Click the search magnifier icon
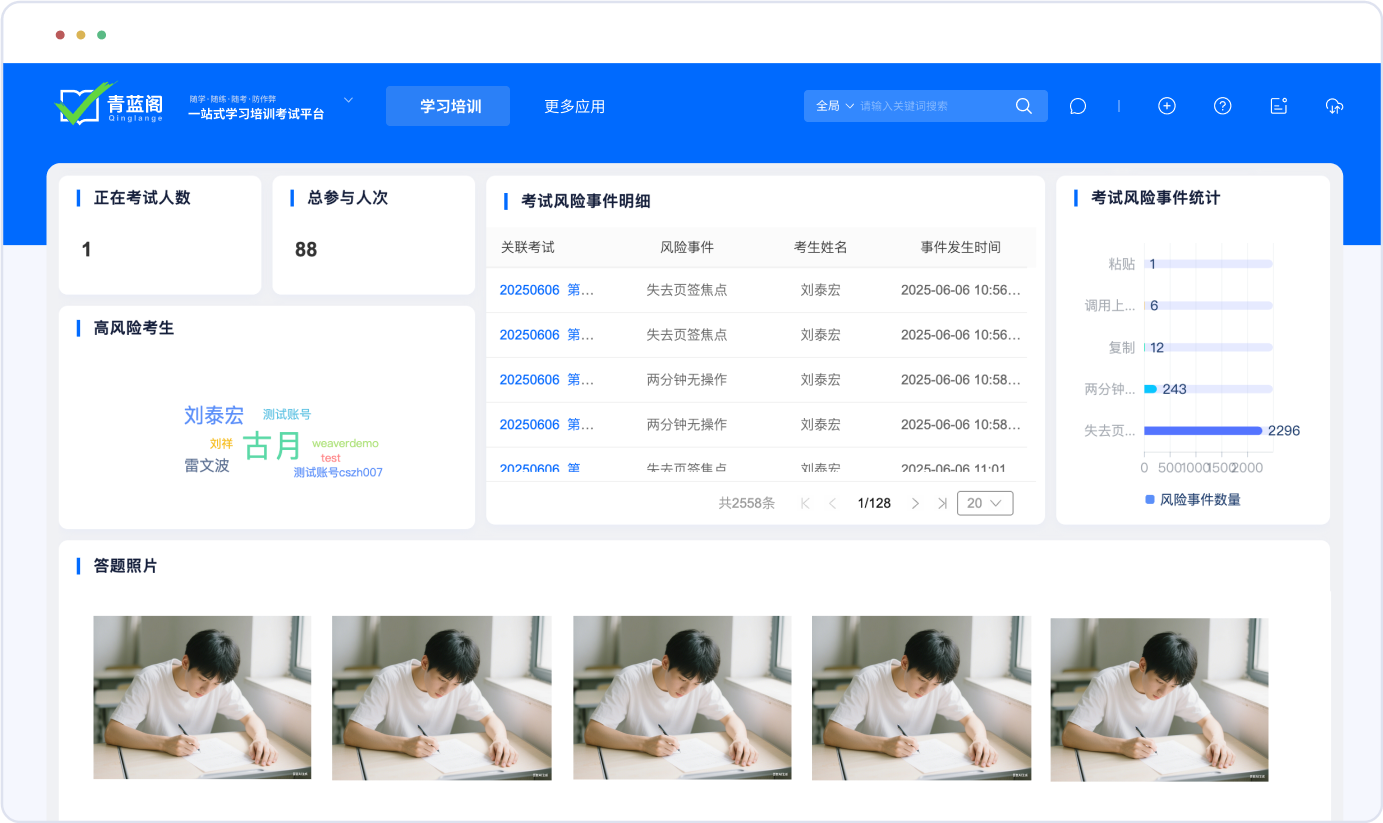Viewport: 1383px width, 823px height. 1023,106
